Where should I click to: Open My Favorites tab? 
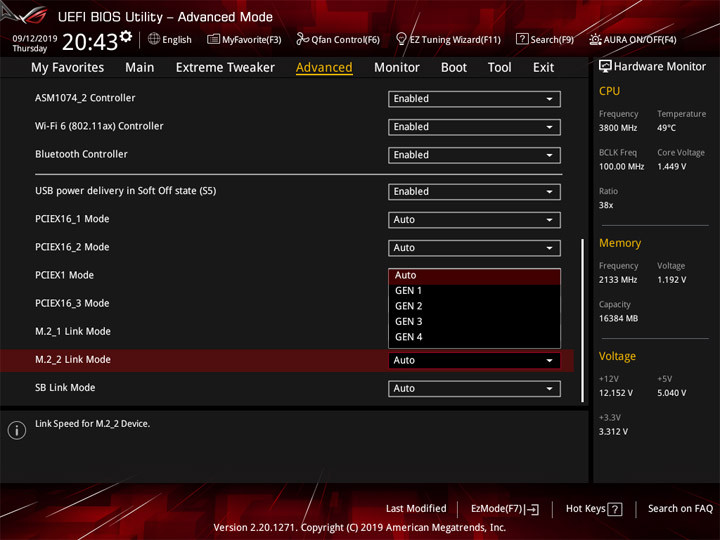[x=68, y=68]
